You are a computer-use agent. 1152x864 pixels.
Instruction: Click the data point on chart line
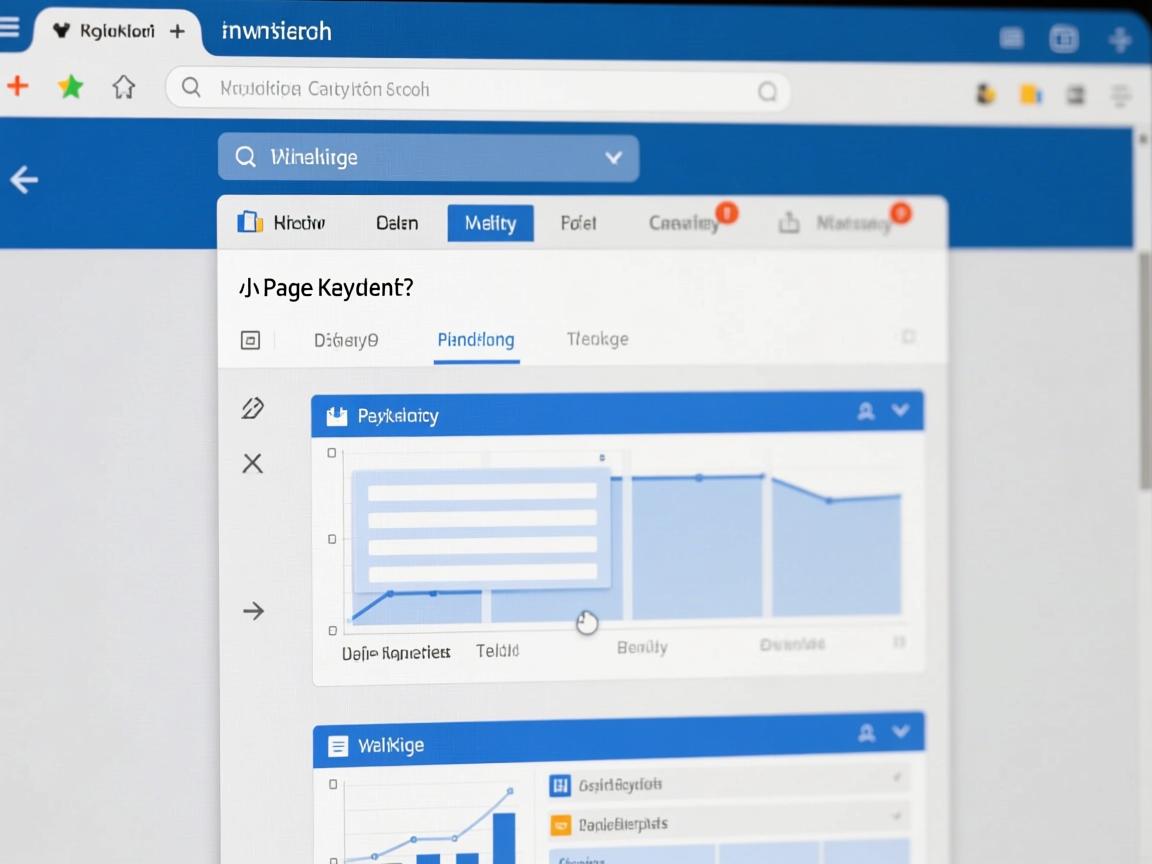[x=699, y=478]
